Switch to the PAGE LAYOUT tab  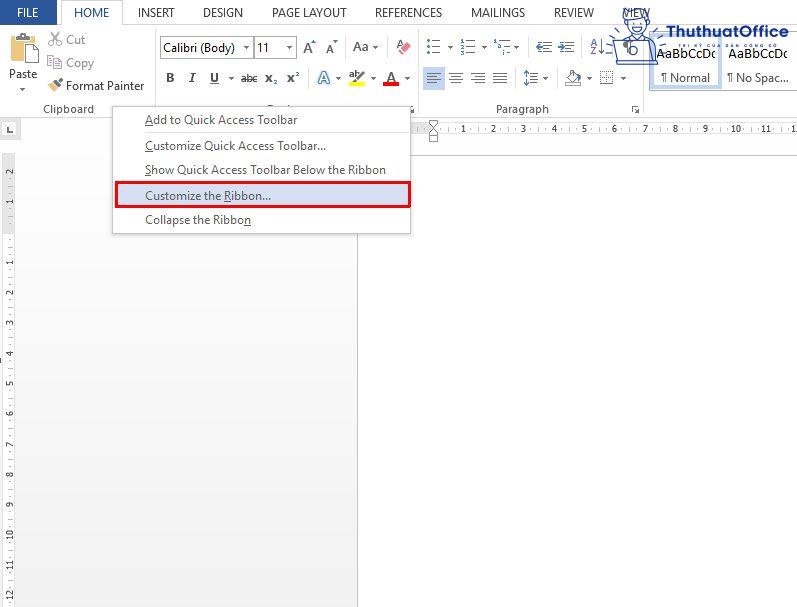(309, 13)
